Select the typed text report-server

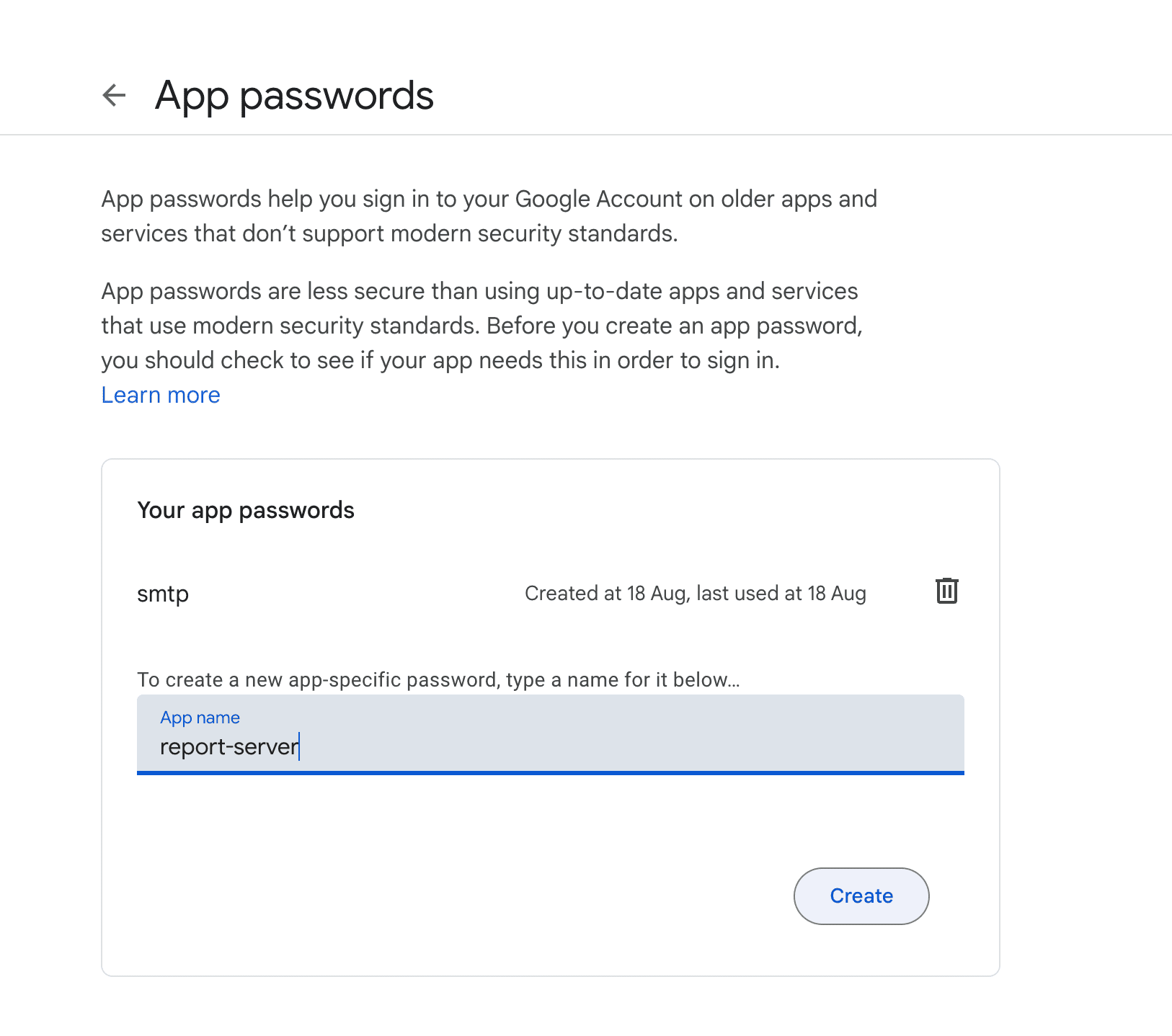(x=229, y=746)
